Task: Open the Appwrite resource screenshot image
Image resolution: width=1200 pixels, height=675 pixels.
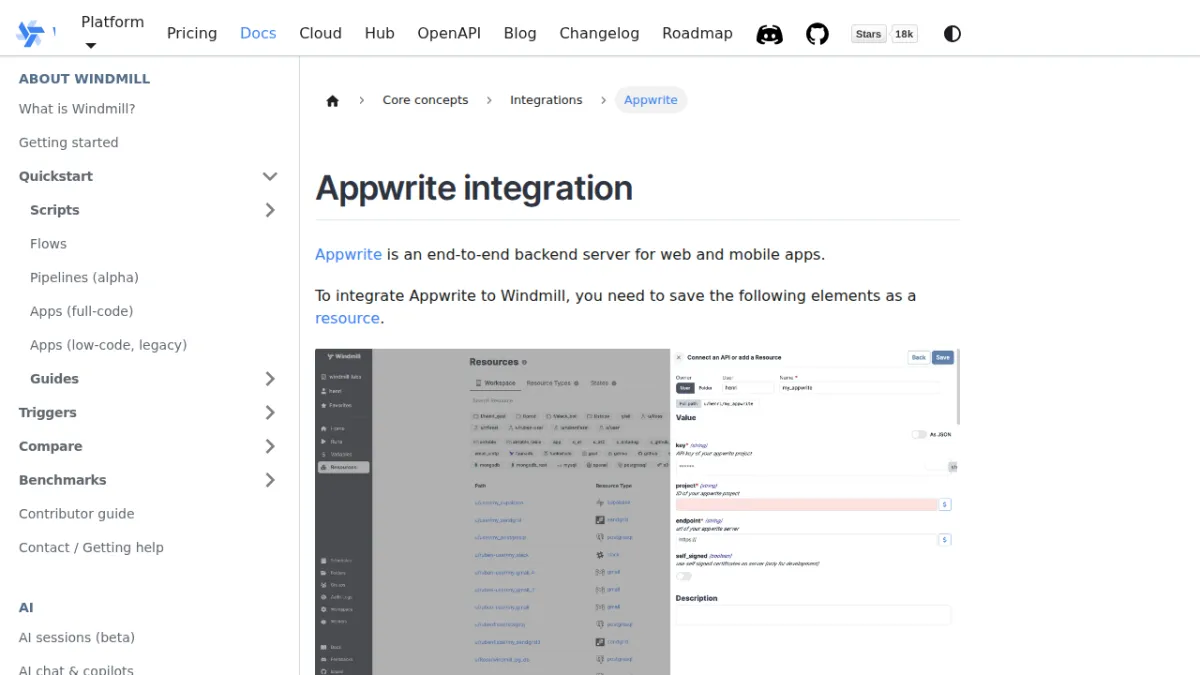Action: (x=637, y=511)
